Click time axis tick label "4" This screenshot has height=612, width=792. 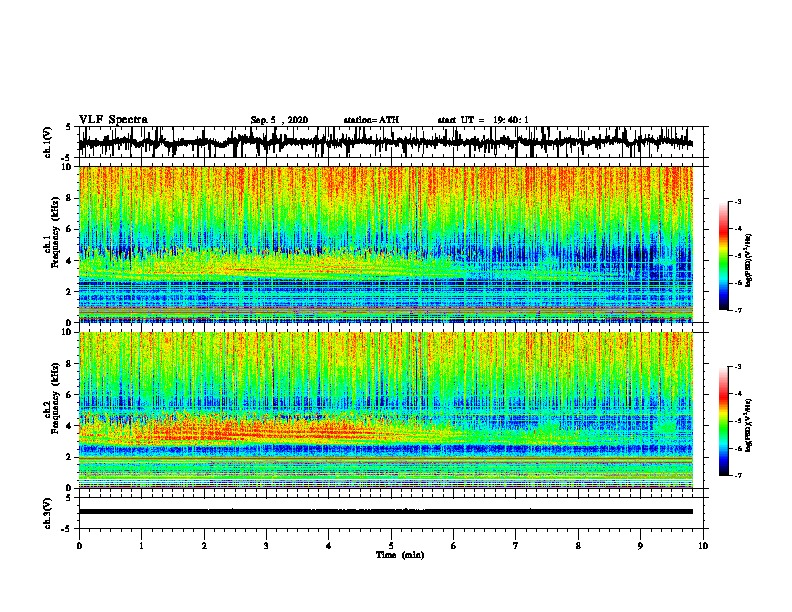click(329, 546)
